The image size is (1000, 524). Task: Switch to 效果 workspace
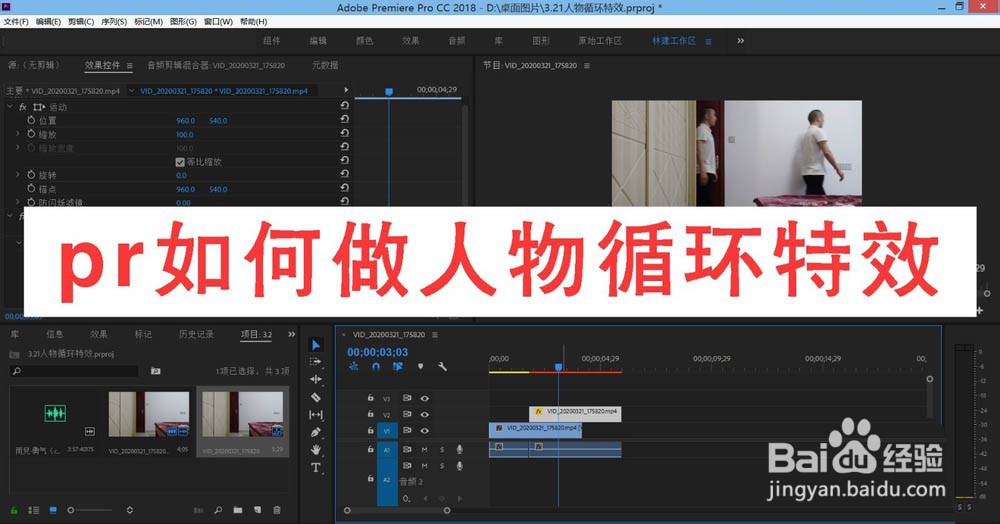coord(410,41)
